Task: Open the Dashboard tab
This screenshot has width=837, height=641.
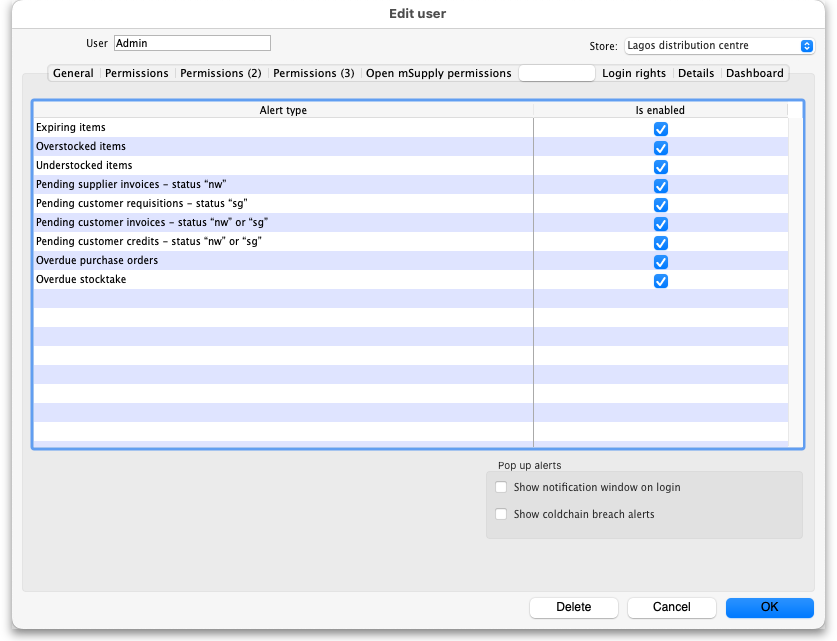Action: tap(754, 73)
